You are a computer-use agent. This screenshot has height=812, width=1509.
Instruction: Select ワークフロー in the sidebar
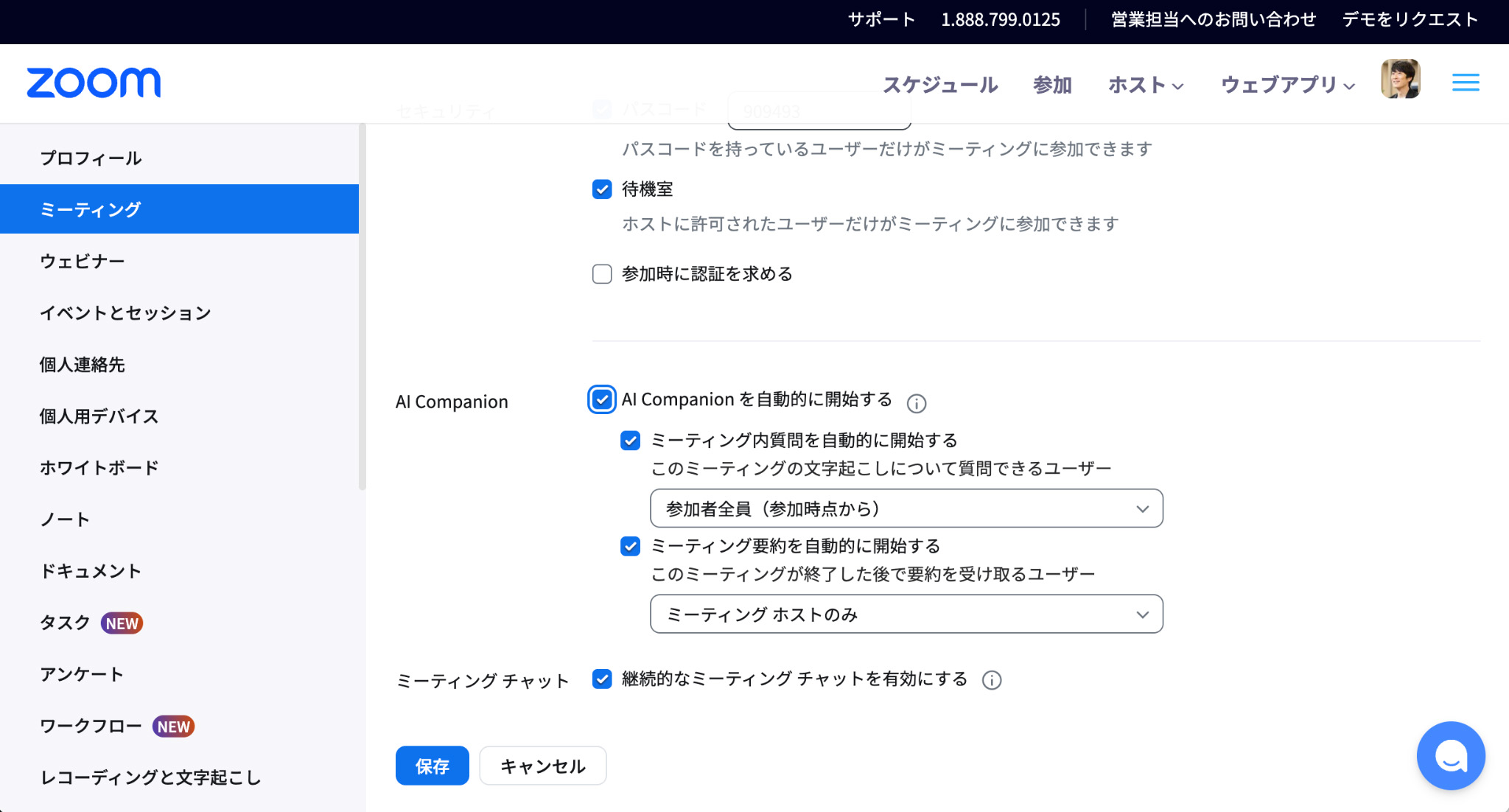[91, 726]
